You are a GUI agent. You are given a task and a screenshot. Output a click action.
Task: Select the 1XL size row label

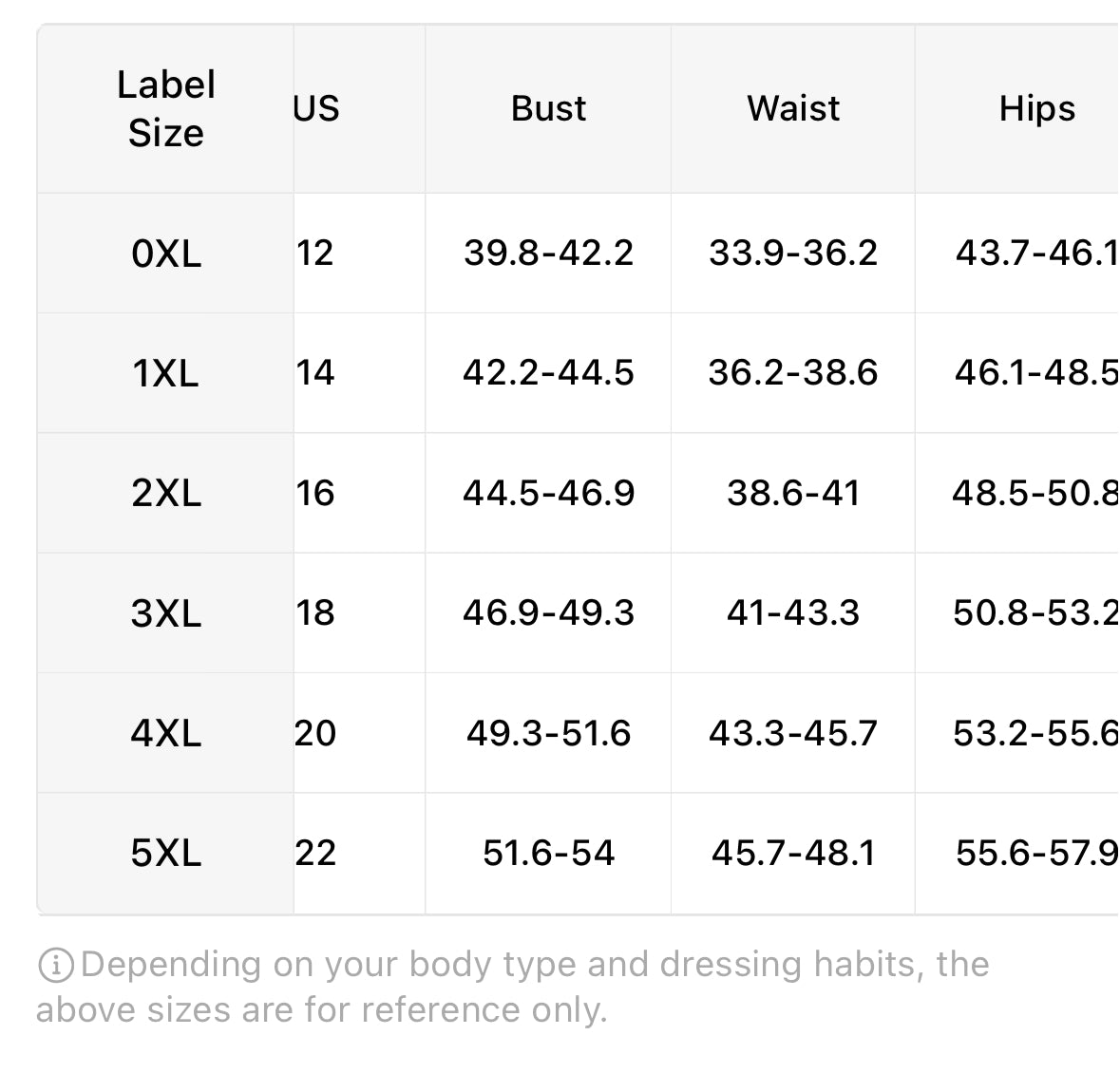165,372
